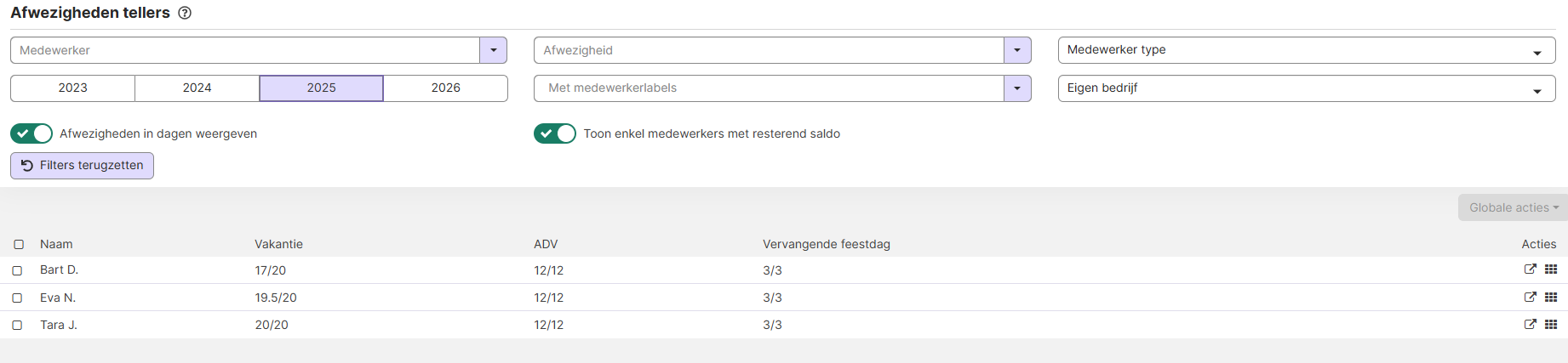Open the Afwezigheid dropdown arrow
Viewport: 1568px width, 363px height.
point(1017,50)
